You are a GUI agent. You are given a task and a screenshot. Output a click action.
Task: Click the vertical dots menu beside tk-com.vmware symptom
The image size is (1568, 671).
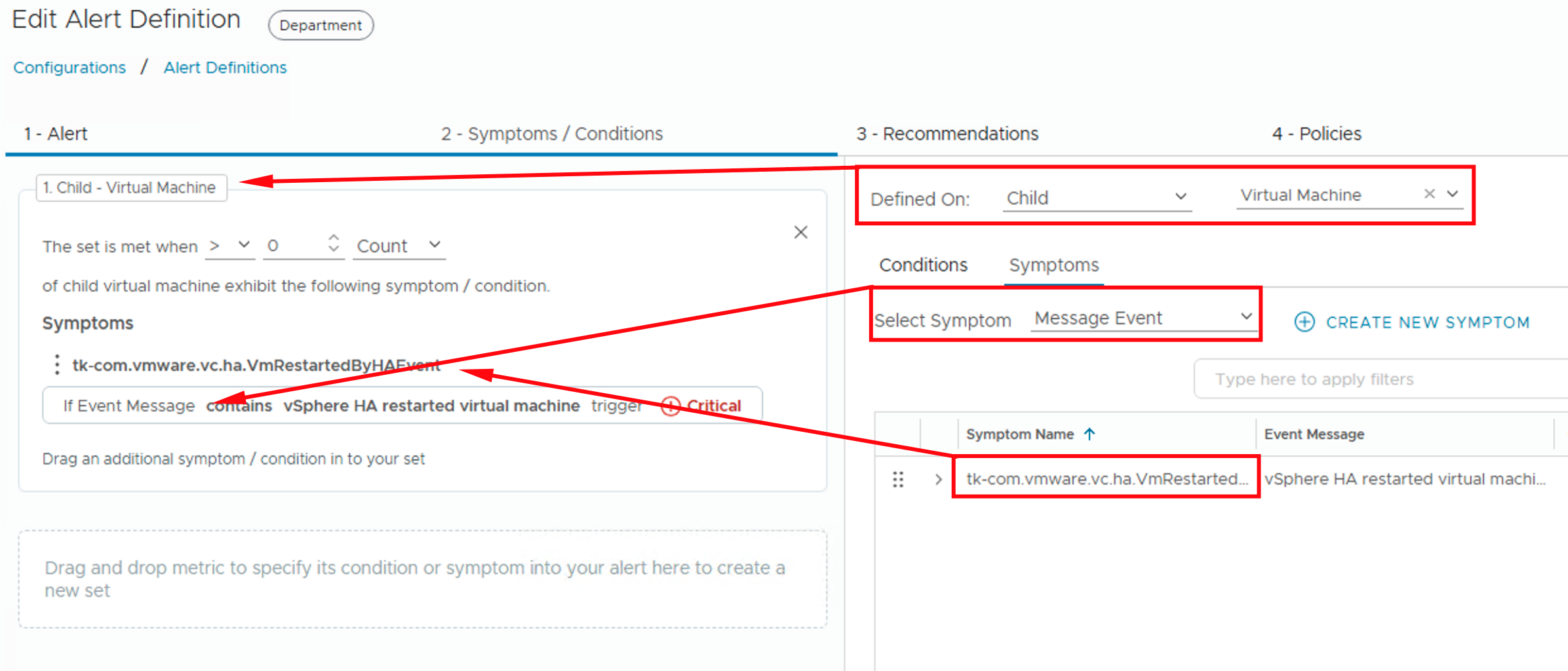coord(58,364)
